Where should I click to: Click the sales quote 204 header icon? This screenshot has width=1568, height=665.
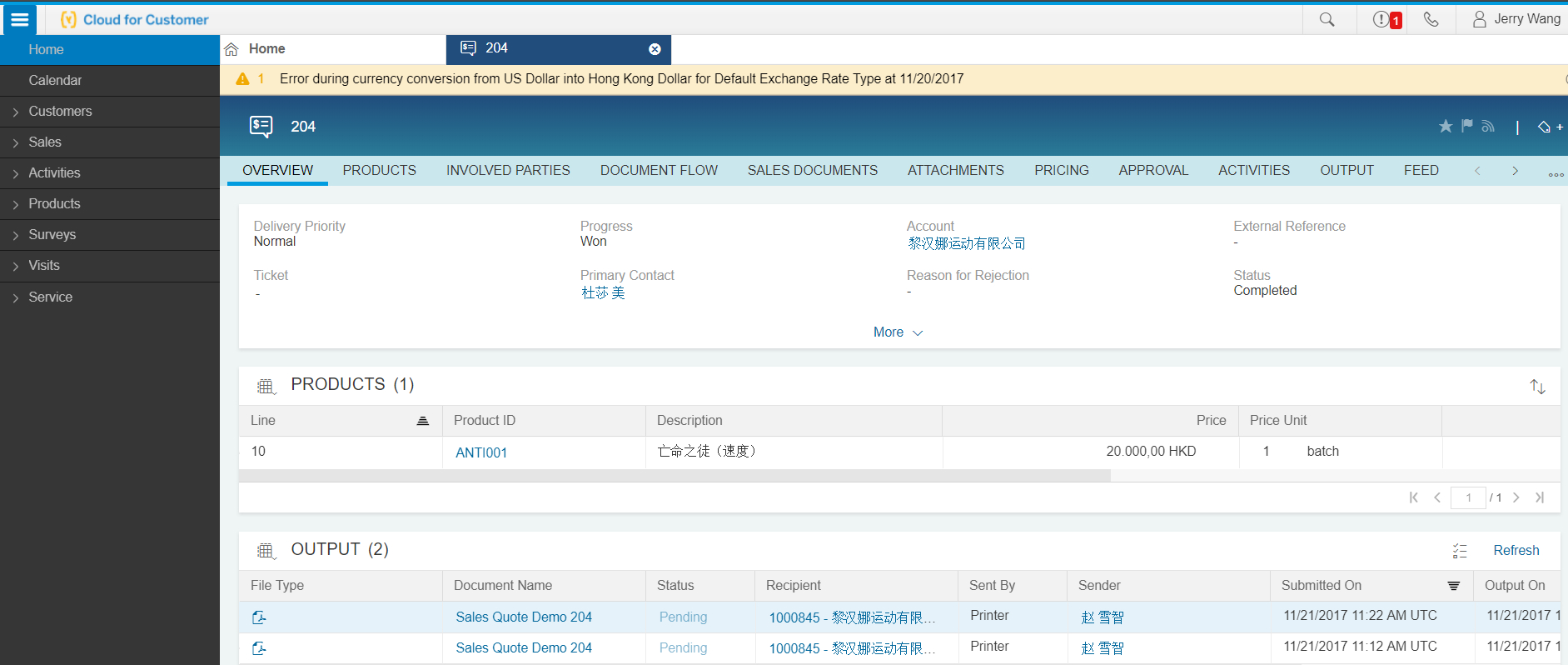[261, 127]
